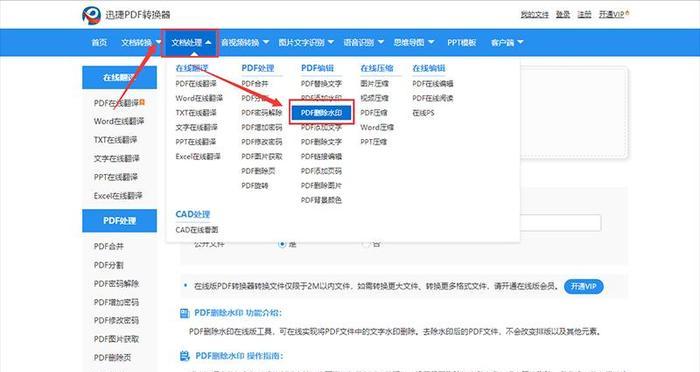Select PDF压缩 in the dropdown menu
This screenshot has width=700, height=372.
[x=374, y=113]
